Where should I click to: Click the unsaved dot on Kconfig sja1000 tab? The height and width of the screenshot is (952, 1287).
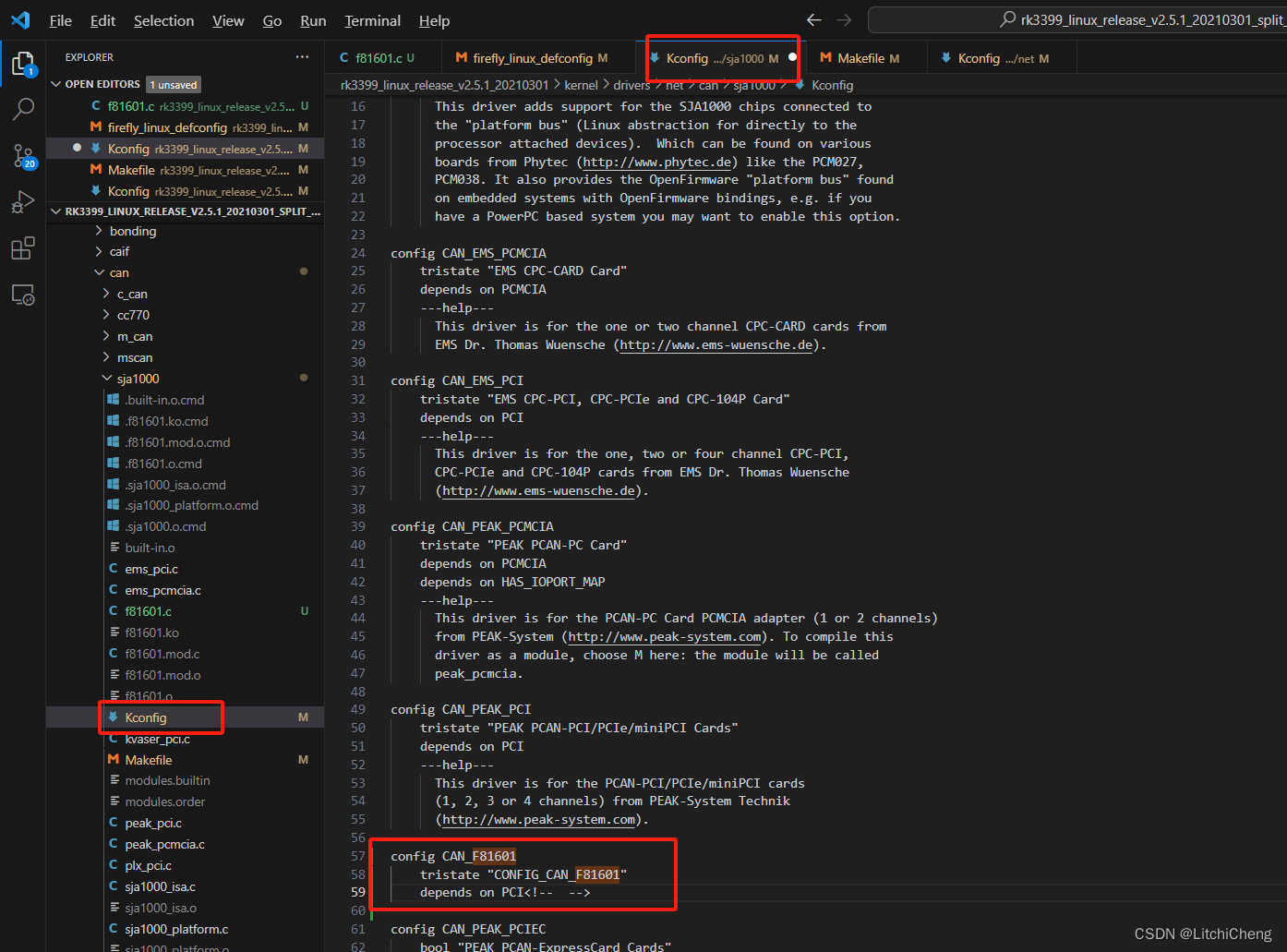792,57
